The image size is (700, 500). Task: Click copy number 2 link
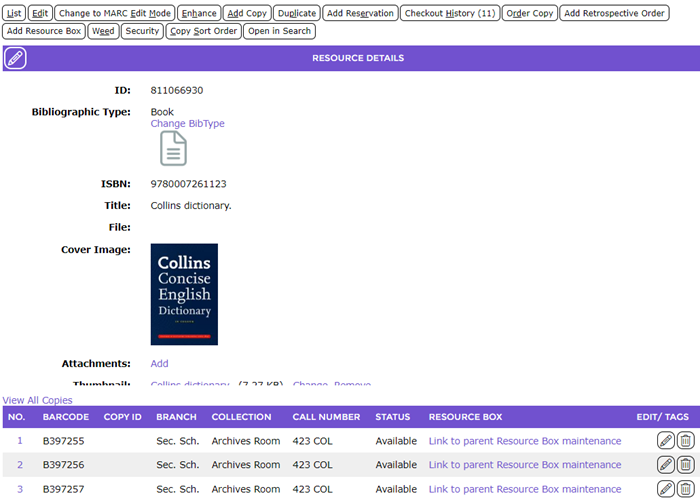(20, 465)
